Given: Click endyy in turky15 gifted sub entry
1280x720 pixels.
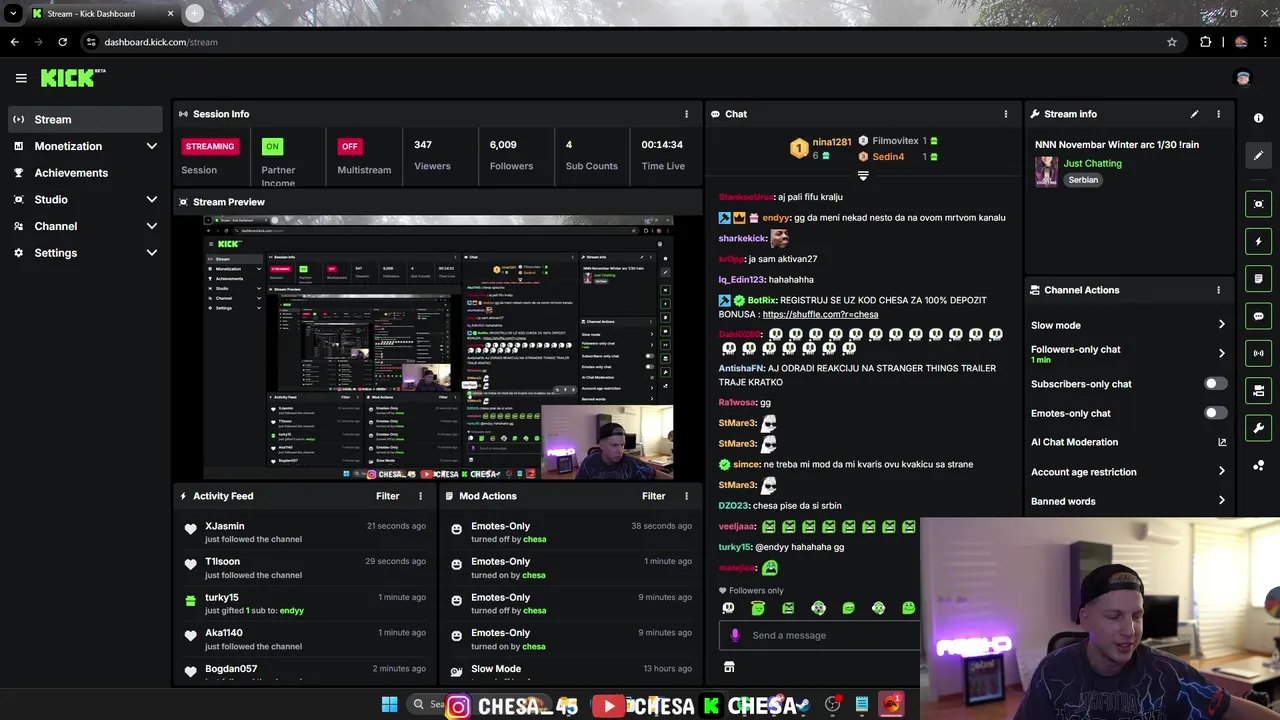Looking at the screenshot, I should click(291, 610).
